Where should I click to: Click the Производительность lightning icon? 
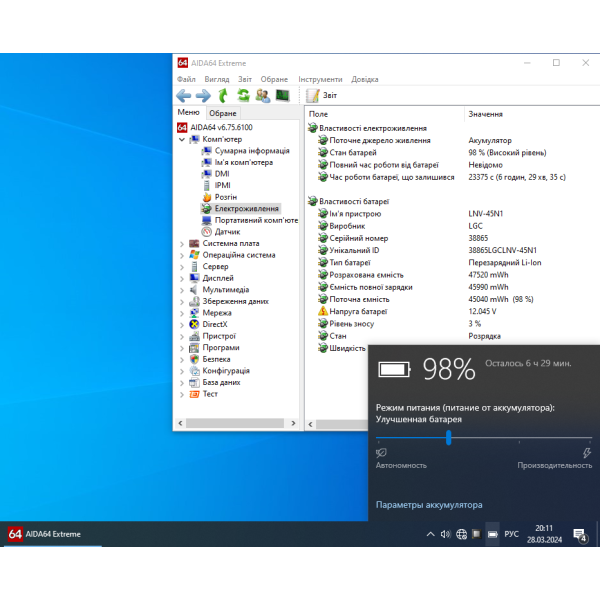point(587,453)
